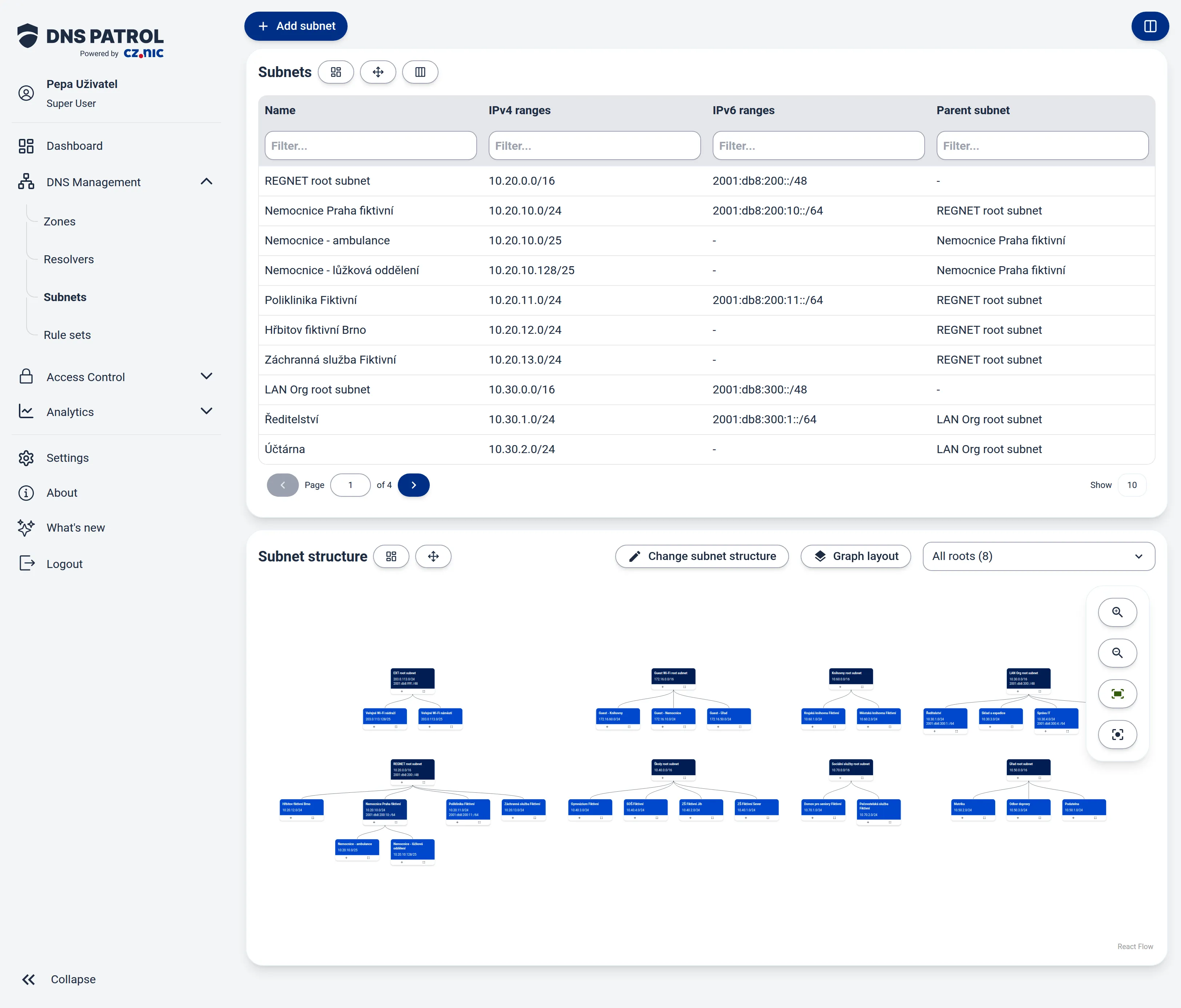Expand the Analytics menu section
Viewport: 1181px width, 1008px height.
pyautogui.click(x=207, y=411)
